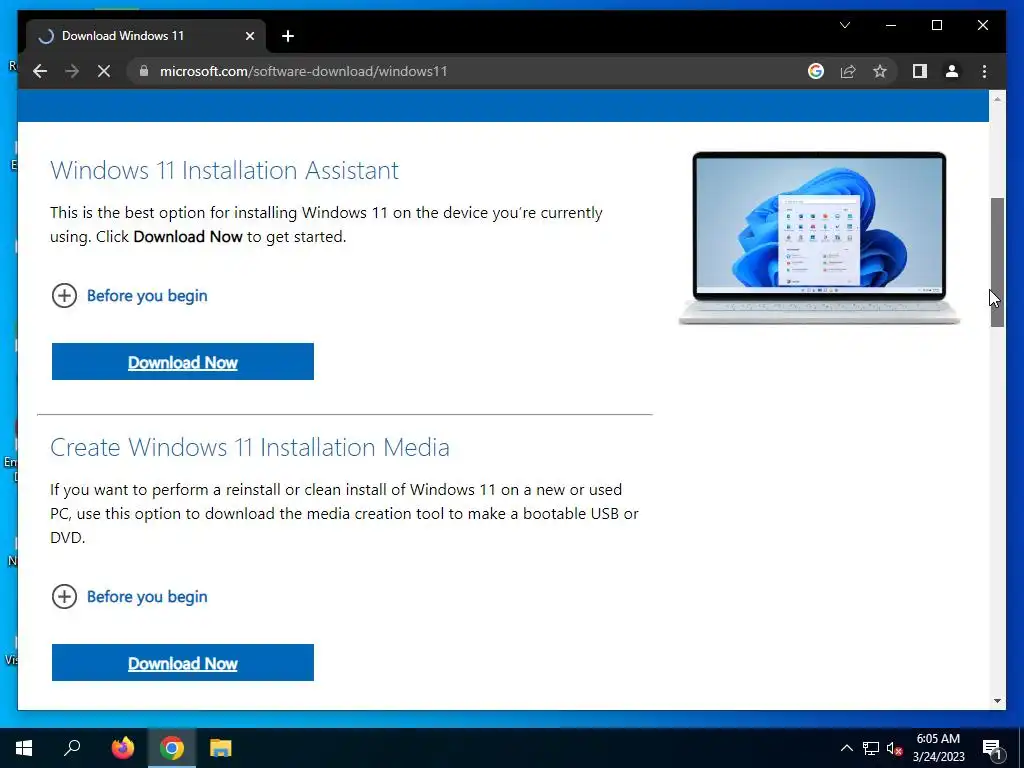The height and width of the screenshot is (768, 1024).
Task: Close the Download Windows 11 tab
Action: (249, 36)
